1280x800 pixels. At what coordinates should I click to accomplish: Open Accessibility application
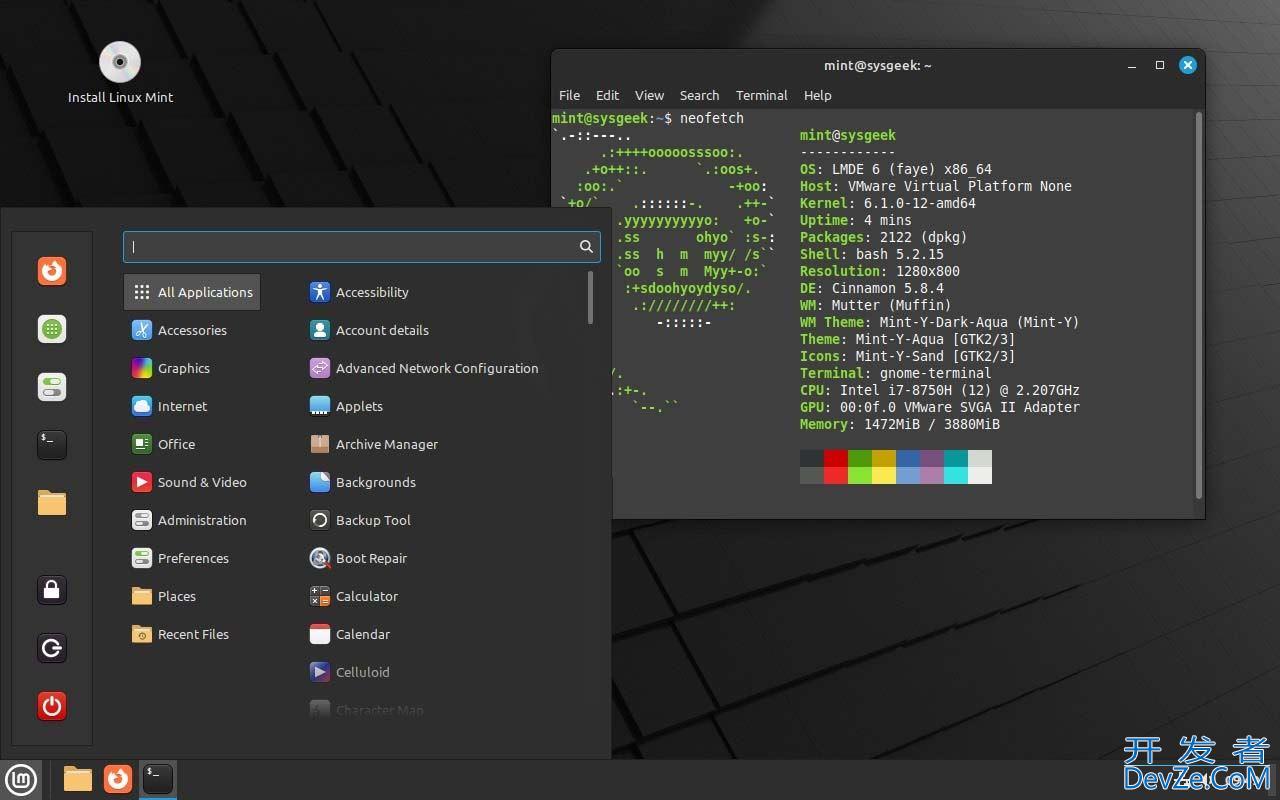coord(359,292)
